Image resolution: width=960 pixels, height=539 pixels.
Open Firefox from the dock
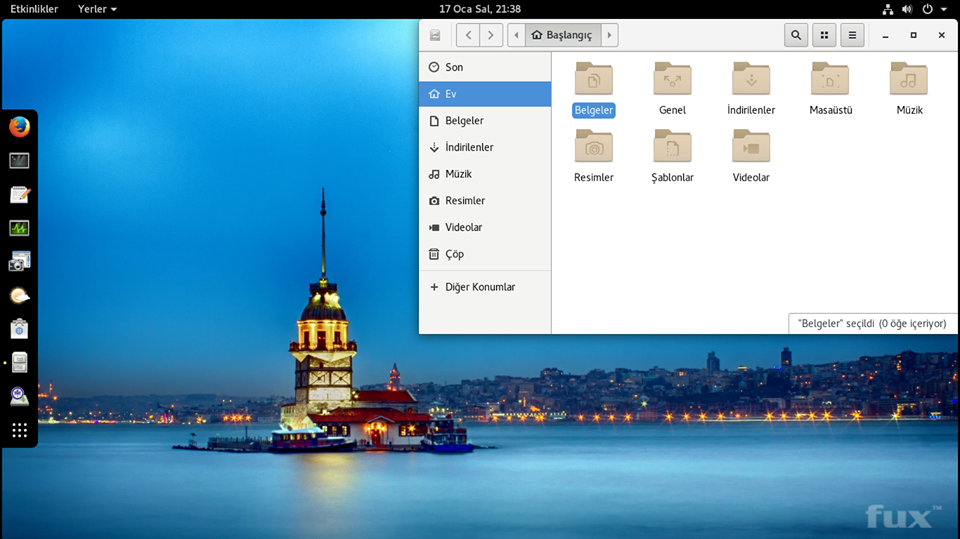[19, 127]
